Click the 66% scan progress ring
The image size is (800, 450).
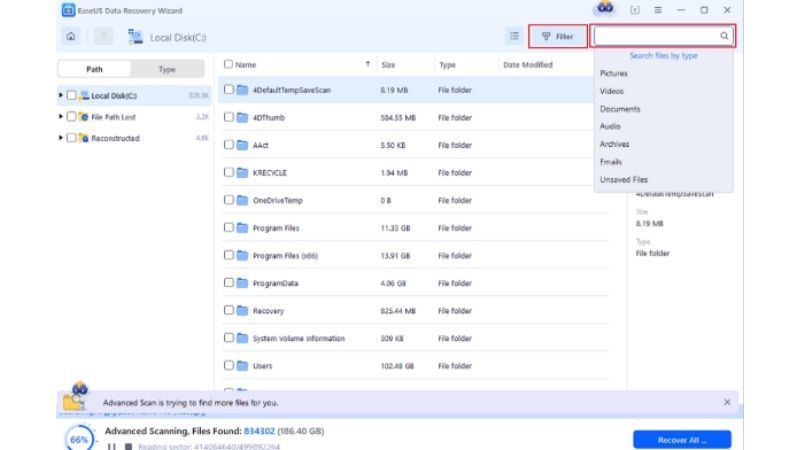(x=80, y=439)
